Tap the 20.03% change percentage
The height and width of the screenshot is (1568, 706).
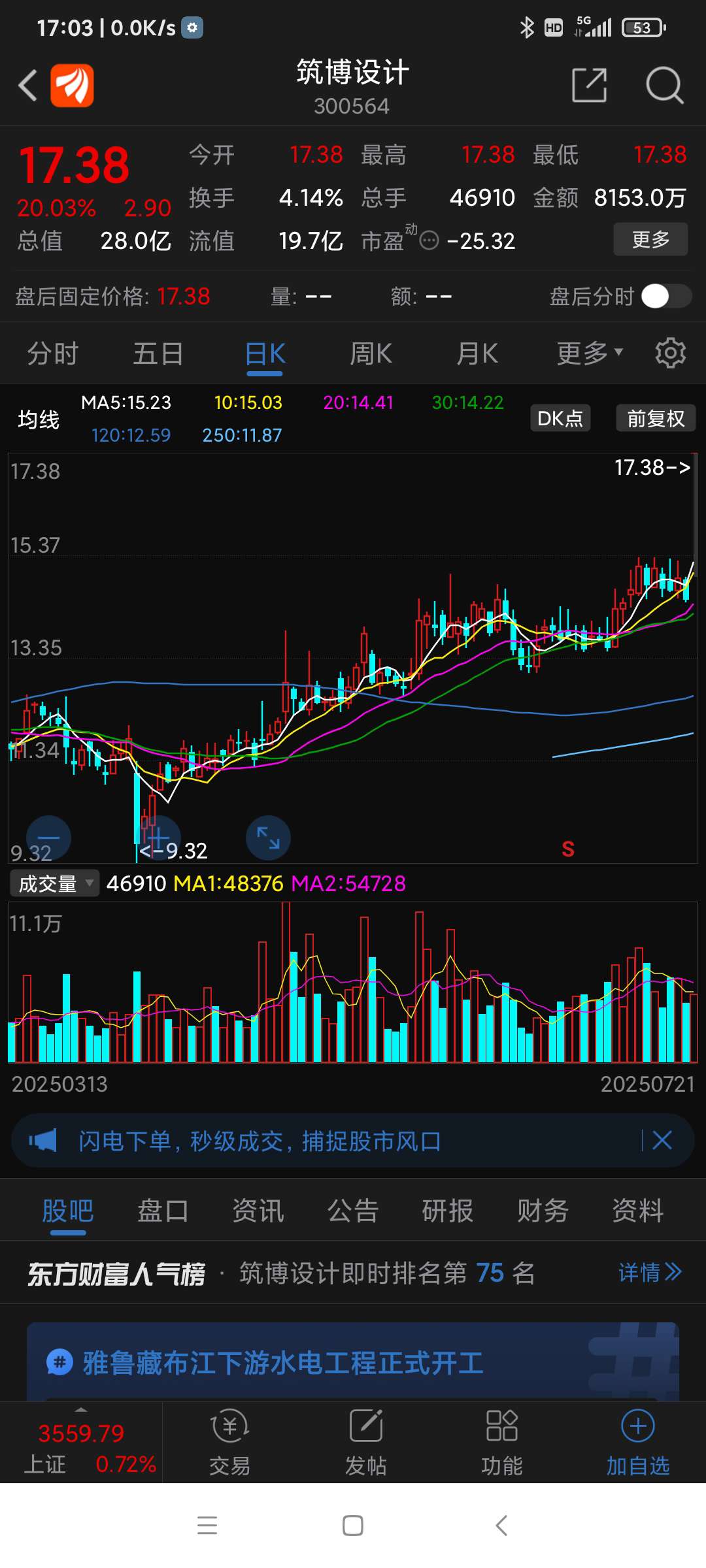56,208
